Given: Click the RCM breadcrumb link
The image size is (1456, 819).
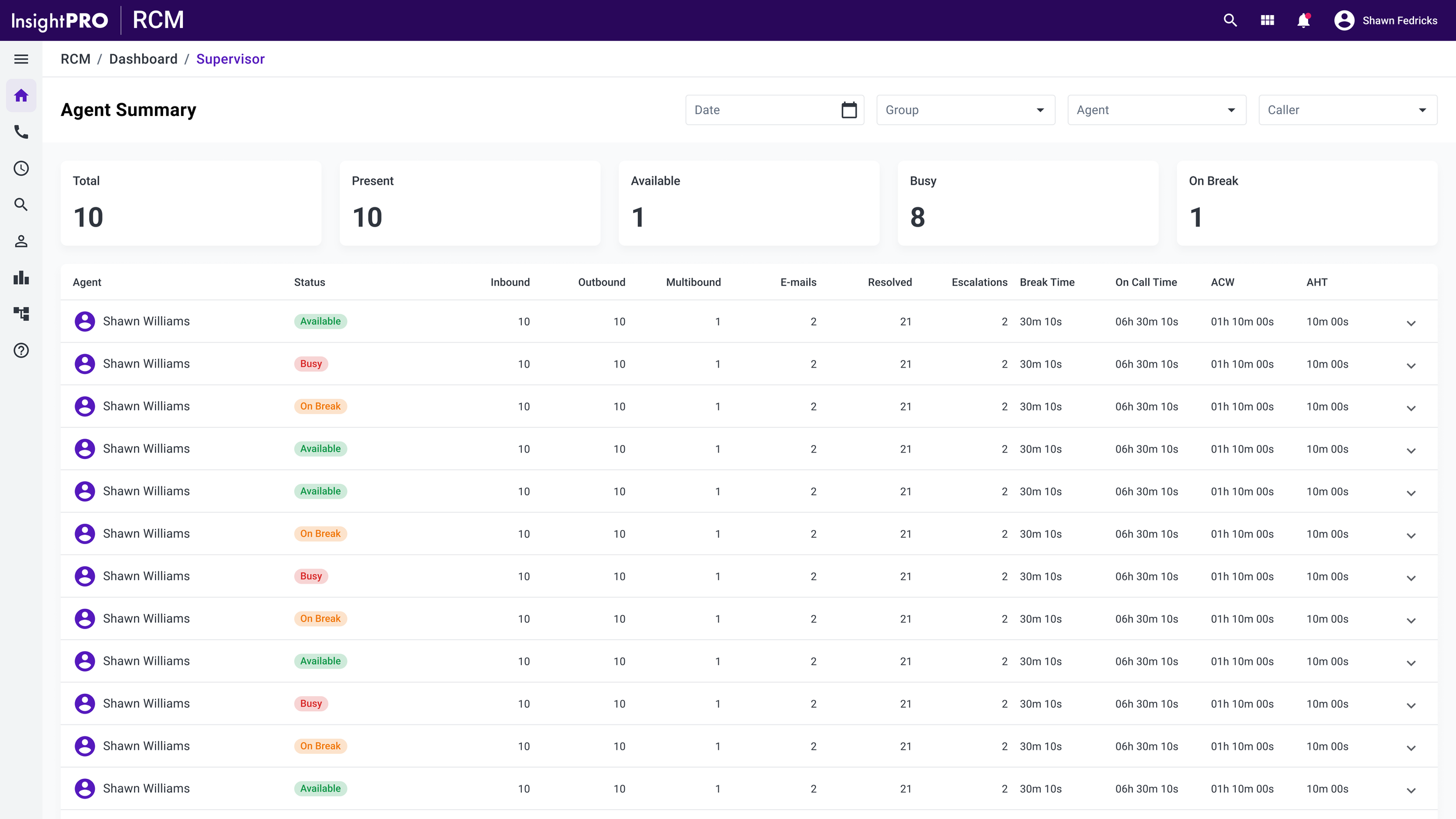Looking at the screenshot, I should coord(76,59).
